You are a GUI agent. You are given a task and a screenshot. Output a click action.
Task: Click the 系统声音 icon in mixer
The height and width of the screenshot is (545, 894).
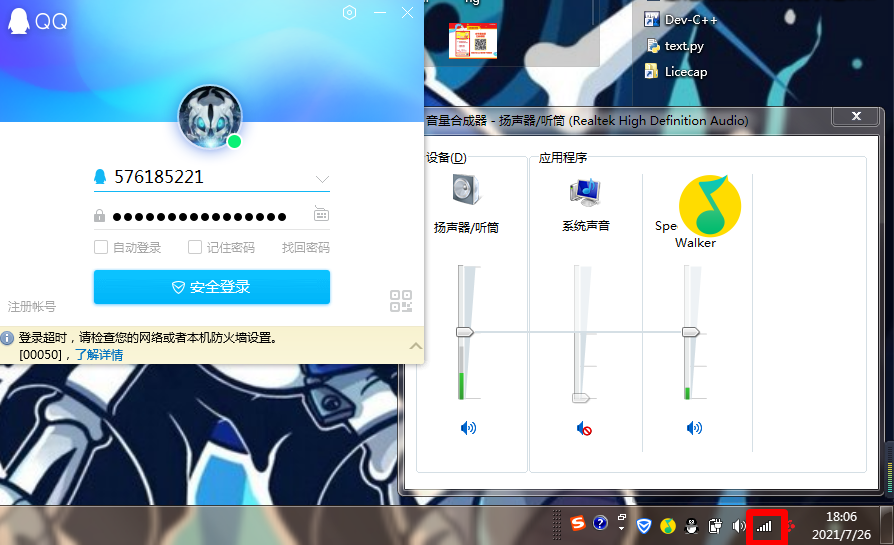click(x=585, y=193)
